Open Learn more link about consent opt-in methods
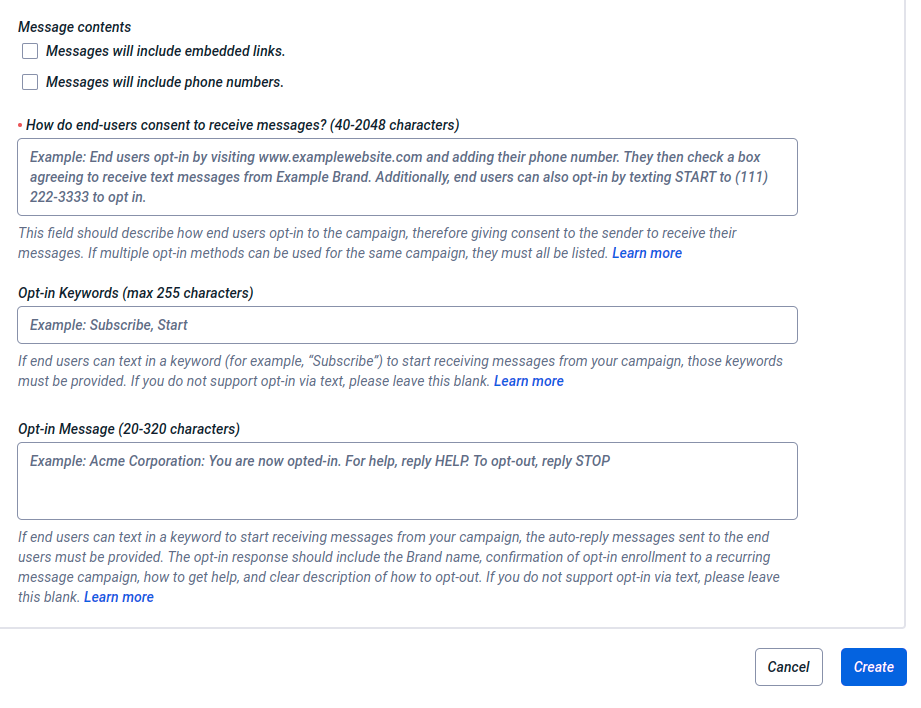 [x=647, y=253]
